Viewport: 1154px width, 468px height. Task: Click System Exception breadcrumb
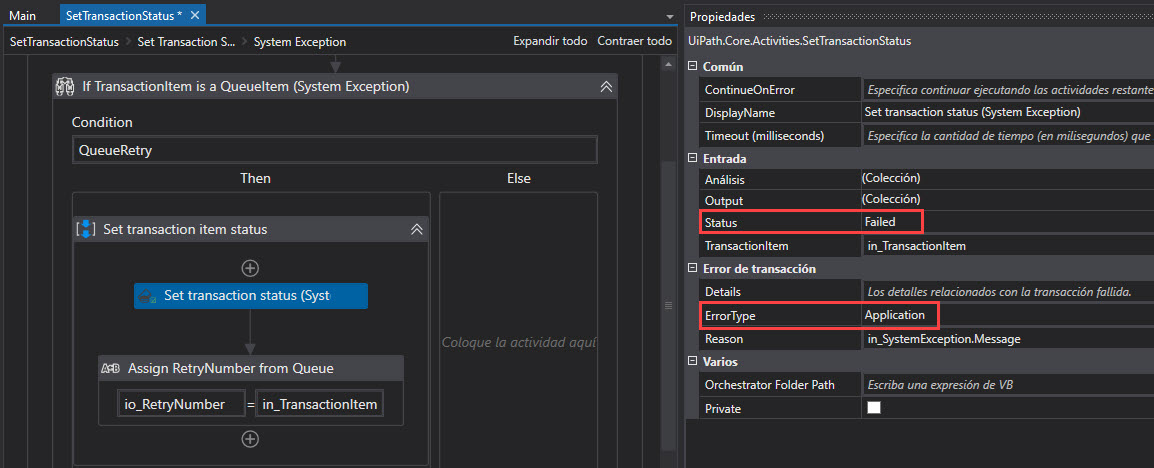[x=300, y=42]
